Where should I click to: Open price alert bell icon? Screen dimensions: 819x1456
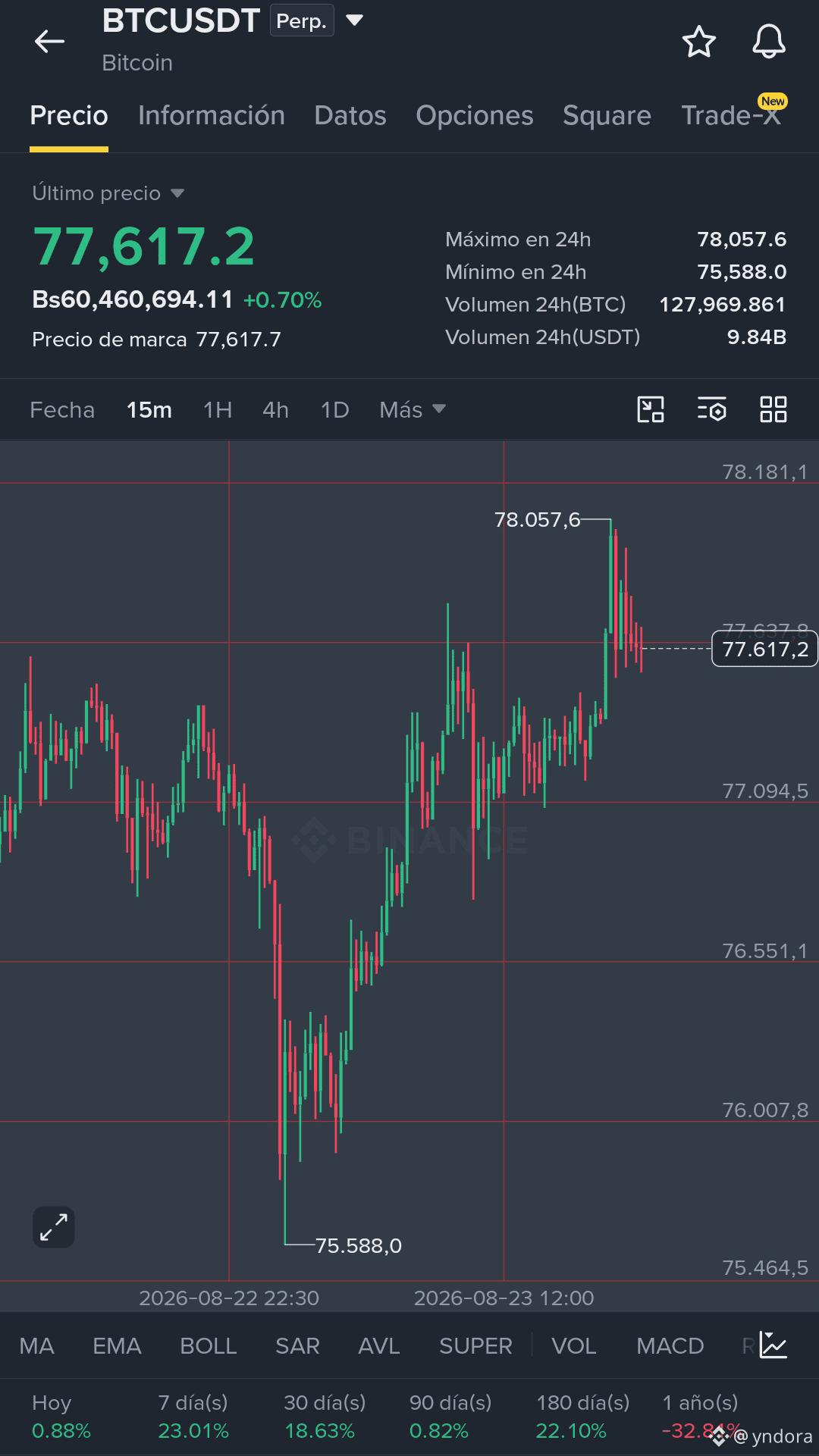(768, 42)
